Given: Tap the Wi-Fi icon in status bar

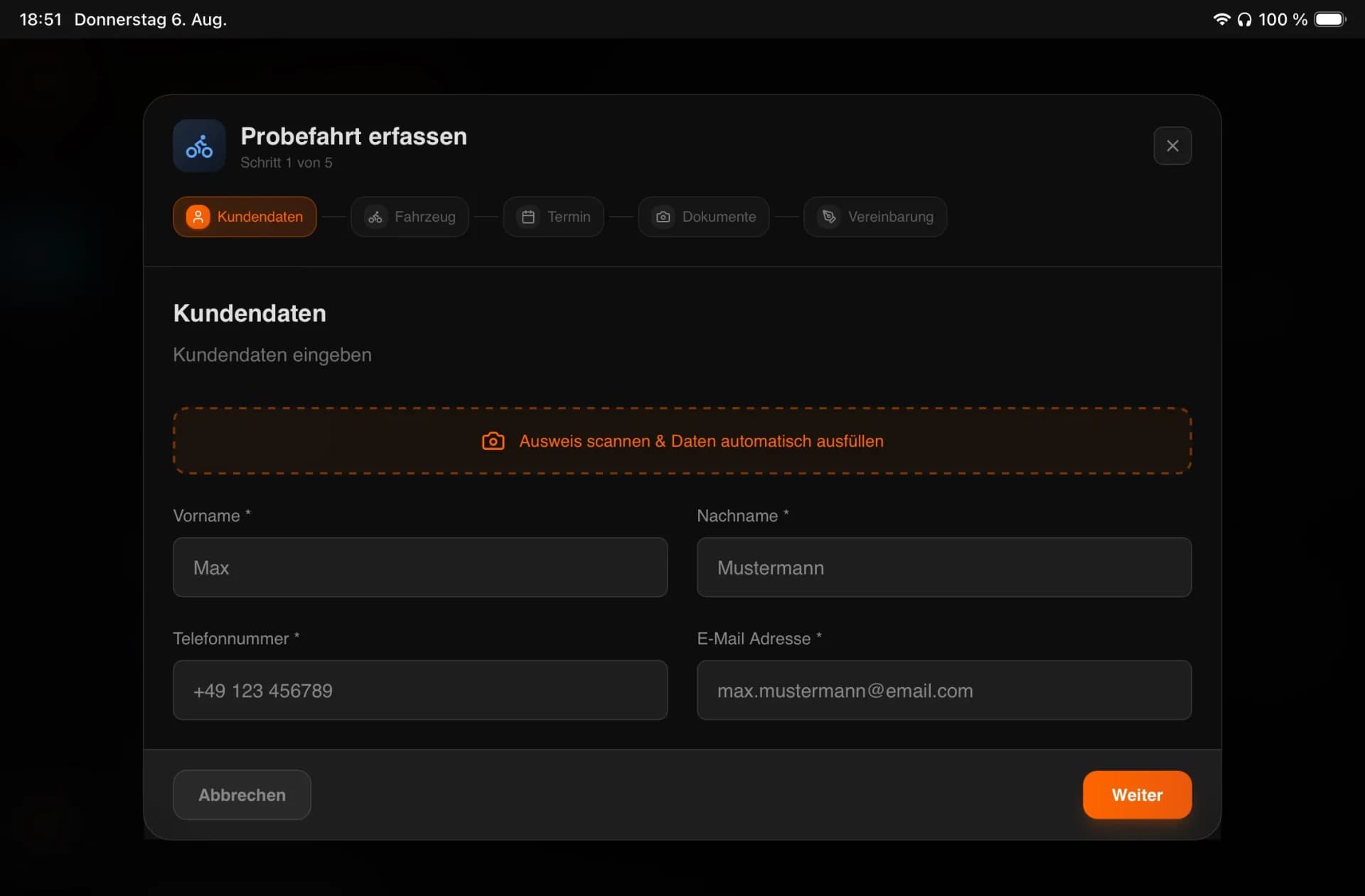Looking at the screenshot, I should tap(1221, 19).
